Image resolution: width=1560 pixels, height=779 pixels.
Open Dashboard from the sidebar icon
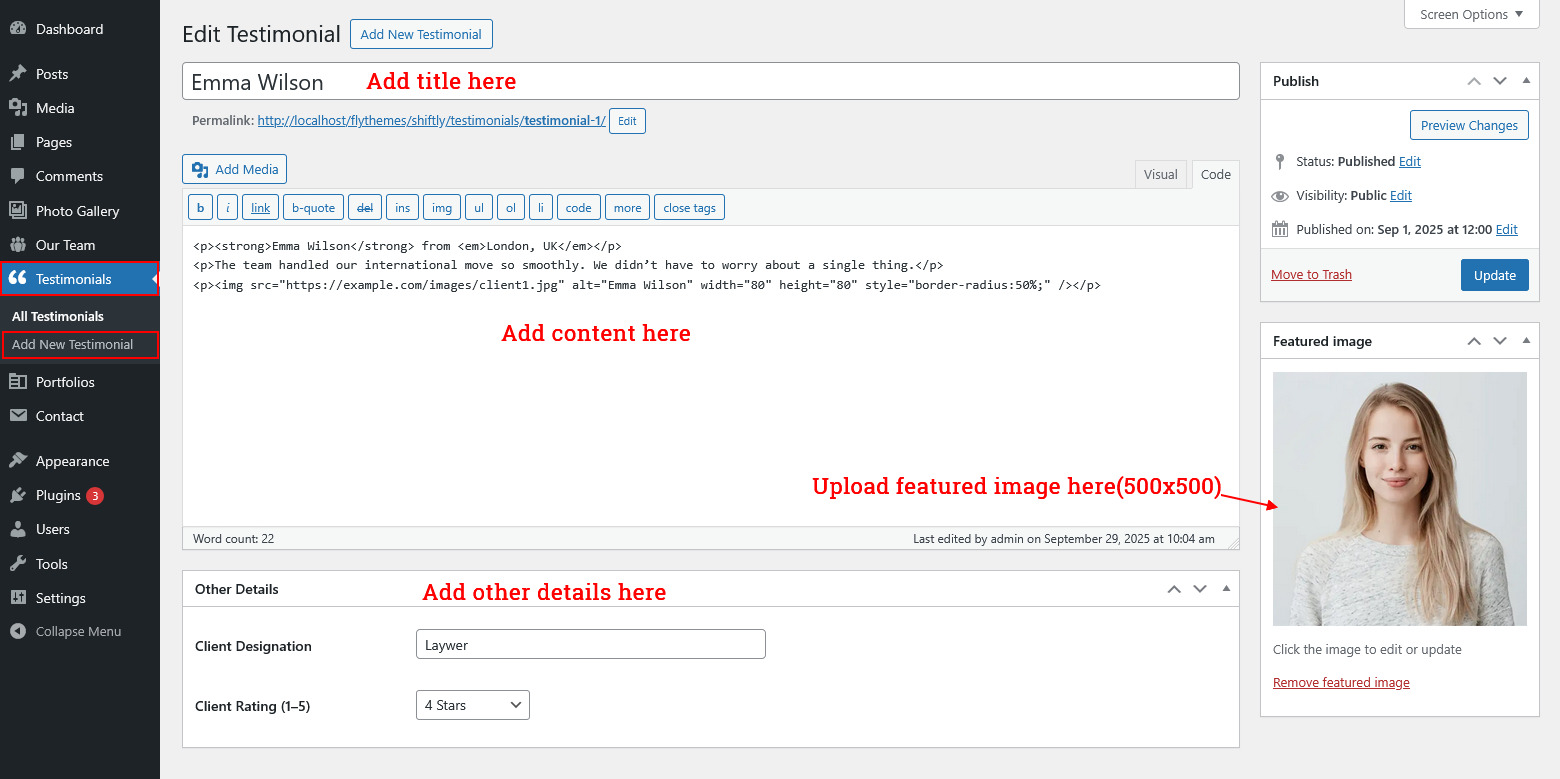pos(17,29)
